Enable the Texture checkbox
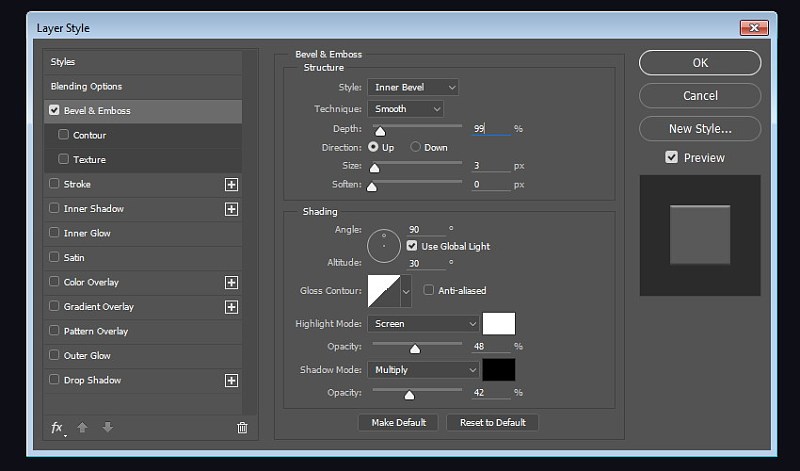 [63, 159]
